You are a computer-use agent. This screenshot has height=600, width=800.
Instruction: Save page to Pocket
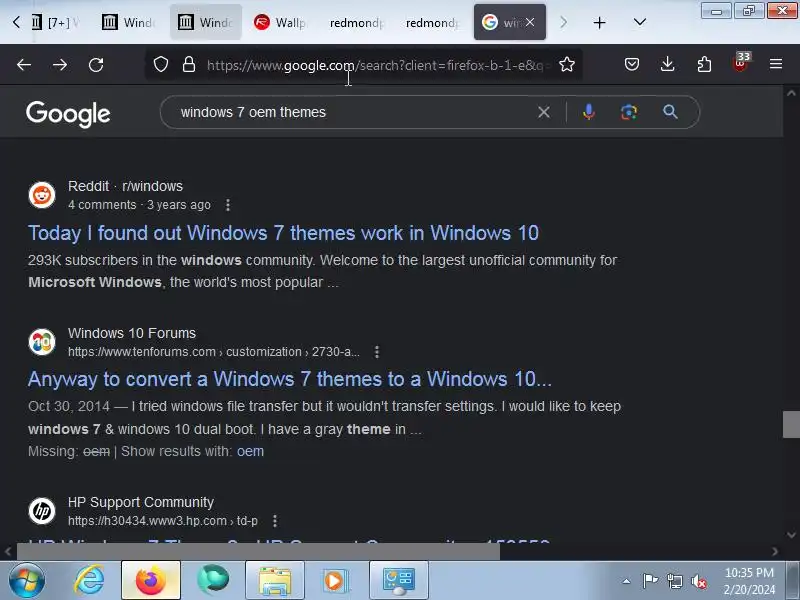[632, 64]
